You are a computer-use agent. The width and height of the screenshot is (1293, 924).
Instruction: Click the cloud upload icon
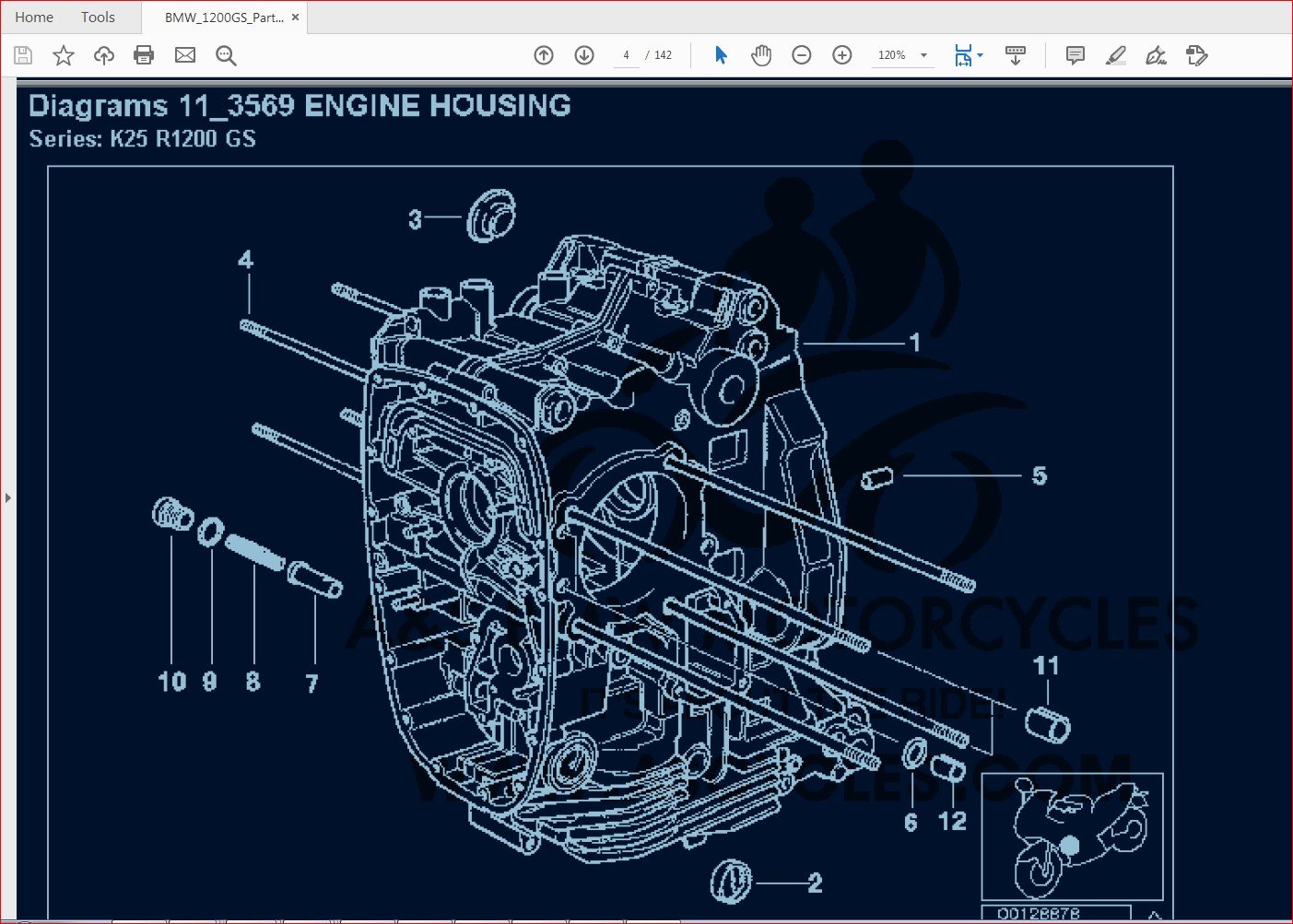(104, 55)
